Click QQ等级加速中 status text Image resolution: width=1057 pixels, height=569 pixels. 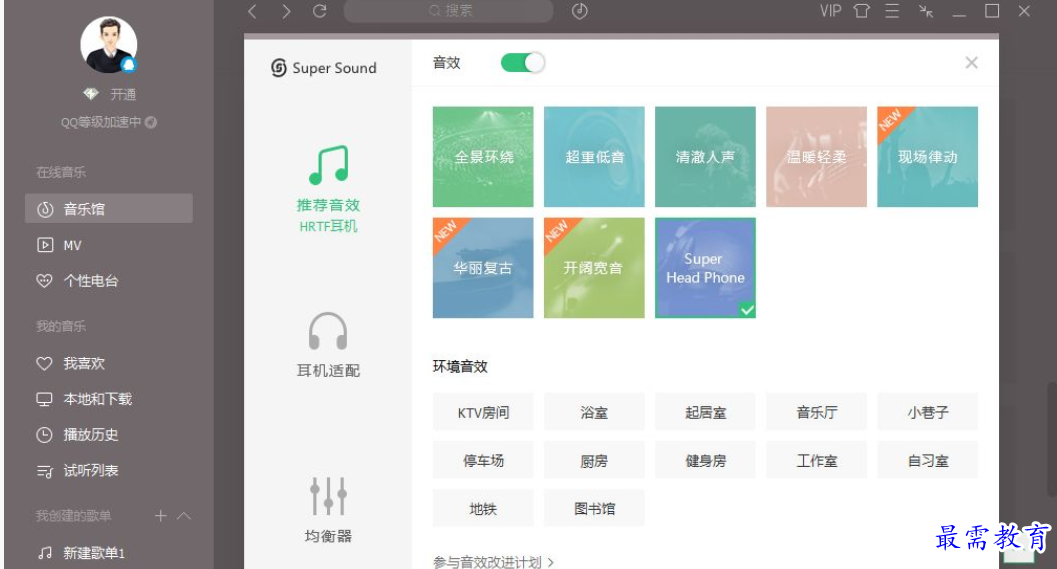(x=101, y=122)
